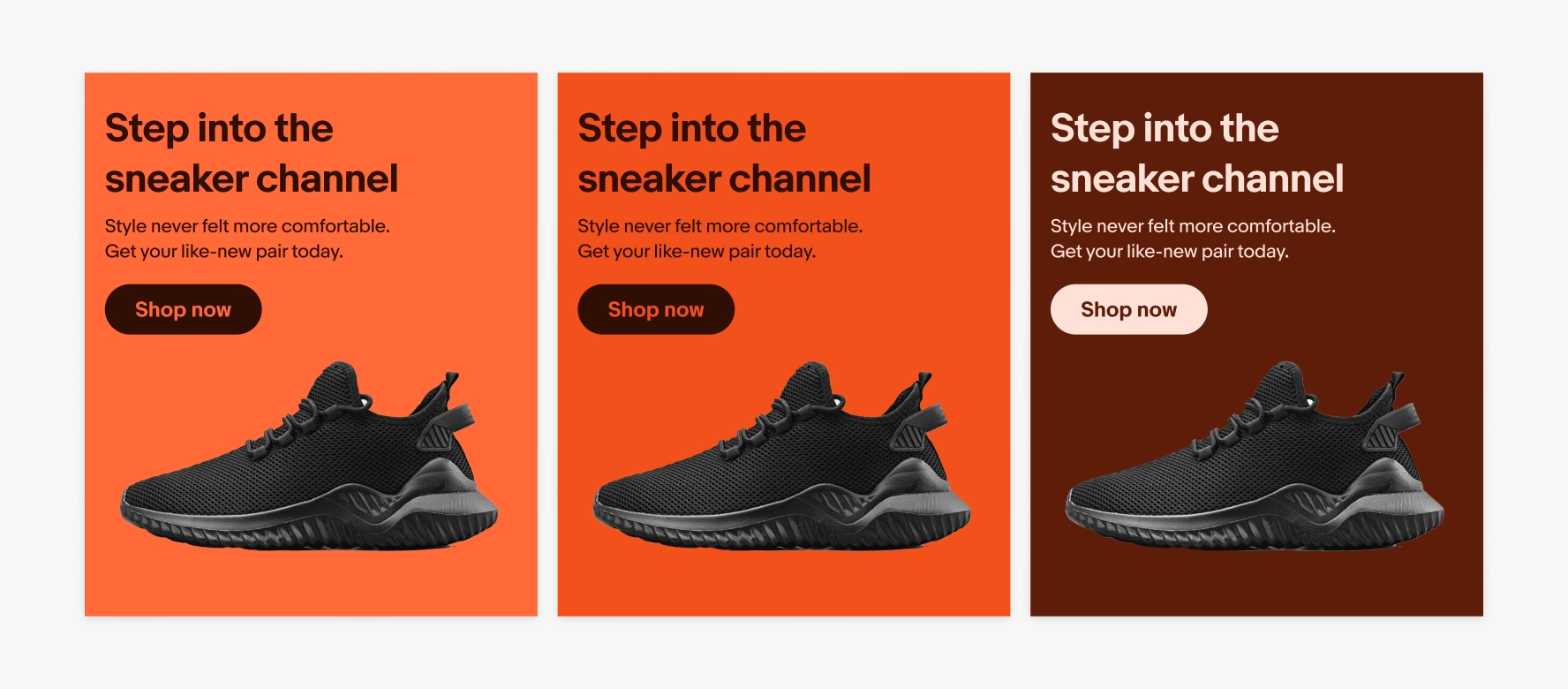Click white "Step into the" heading text
The width and height of the screenshot is (1568, 689).
tap(1165, 129)
